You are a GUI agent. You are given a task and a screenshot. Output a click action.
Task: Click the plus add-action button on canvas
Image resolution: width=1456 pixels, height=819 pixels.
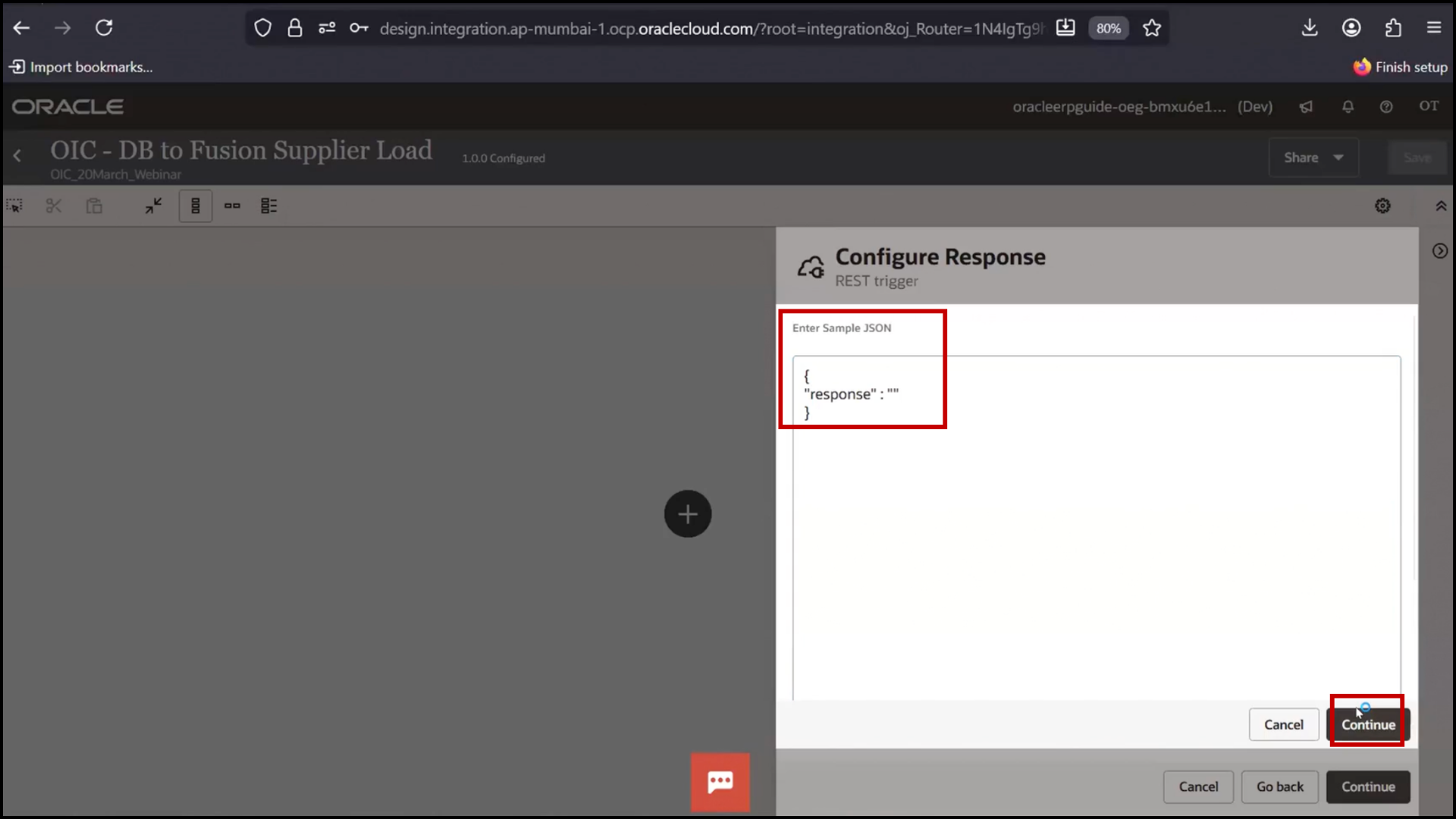point(688,514)
